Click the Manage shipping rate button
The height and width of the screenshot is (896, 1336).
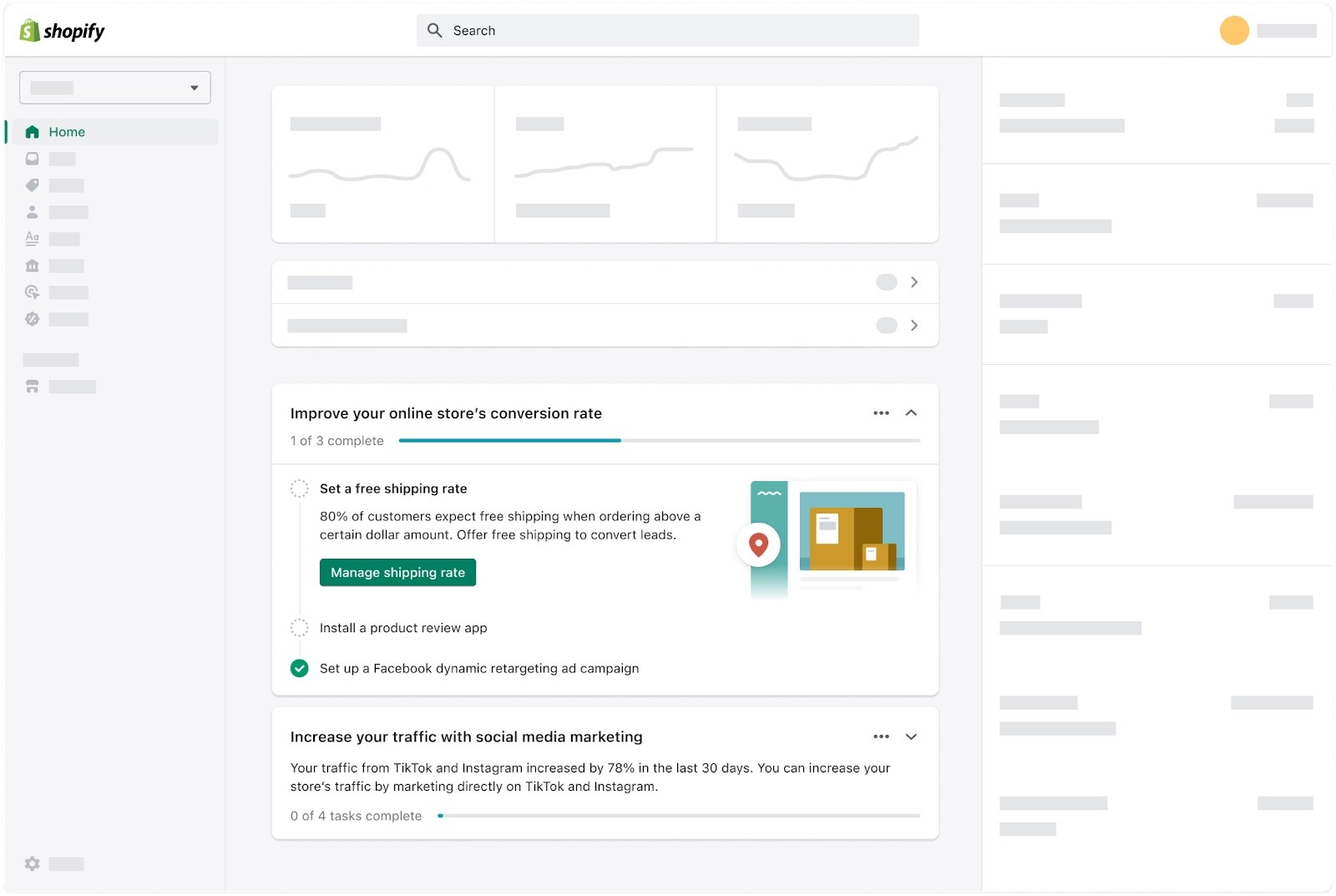point(397,573)
